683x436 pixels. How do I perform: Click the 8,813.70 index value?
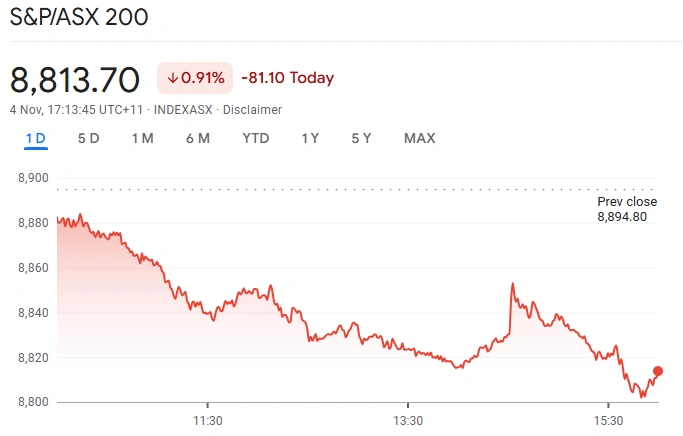coord(77,78)
